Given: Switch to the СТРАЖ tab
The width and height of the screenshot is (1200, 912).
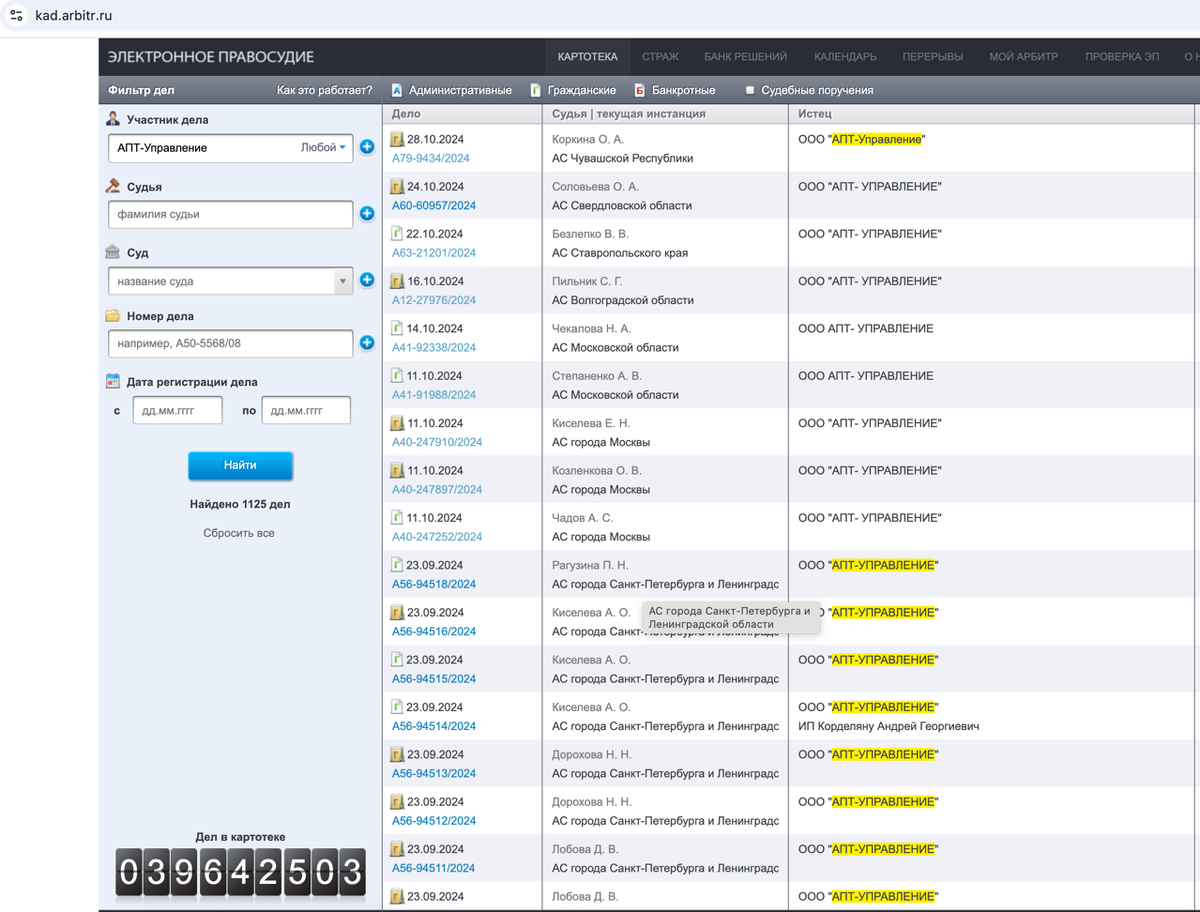Looking at the screenshot, I should coord(660,57).
